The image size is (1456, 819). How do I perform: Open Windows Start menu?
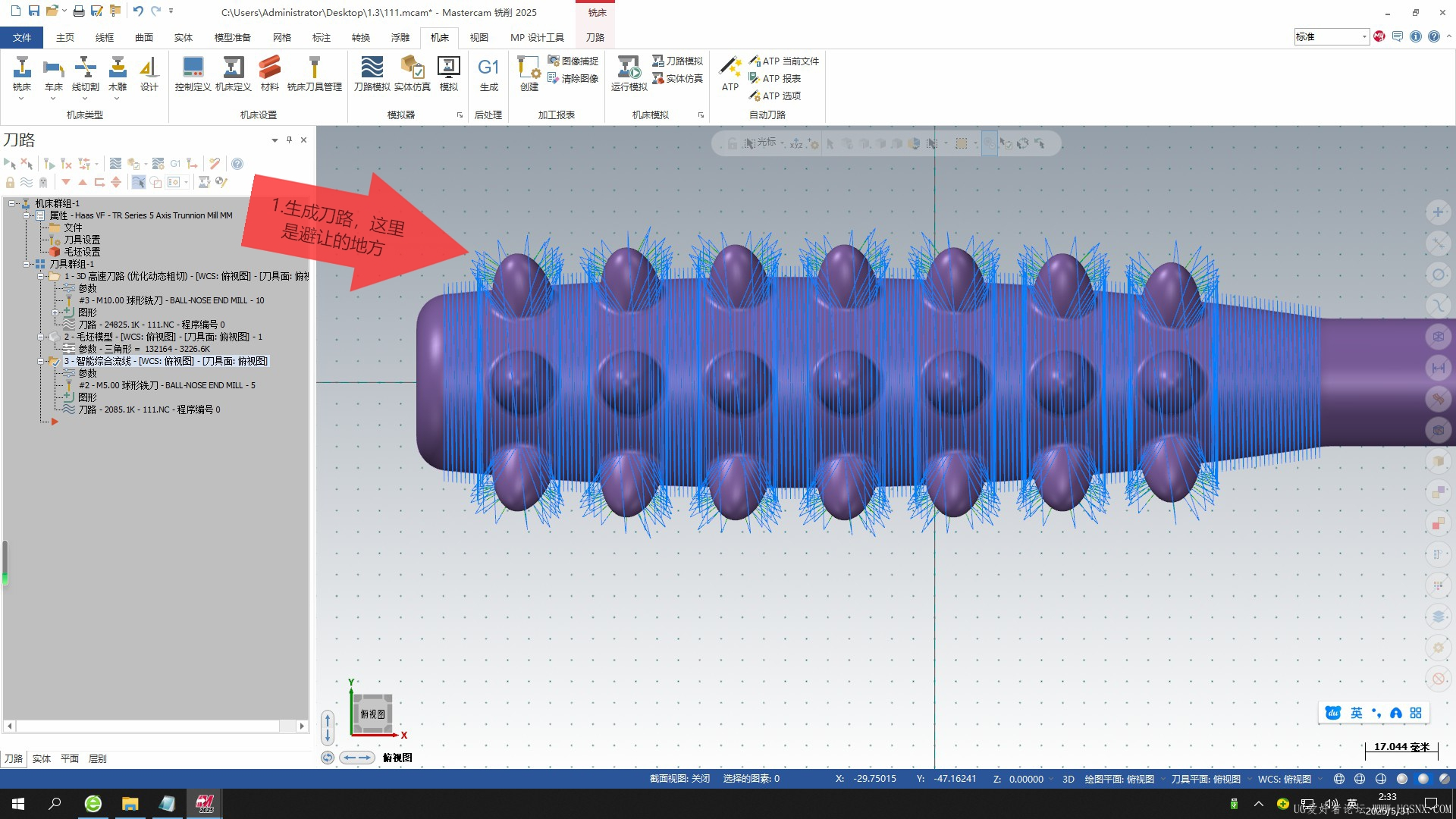click(18, 804)
